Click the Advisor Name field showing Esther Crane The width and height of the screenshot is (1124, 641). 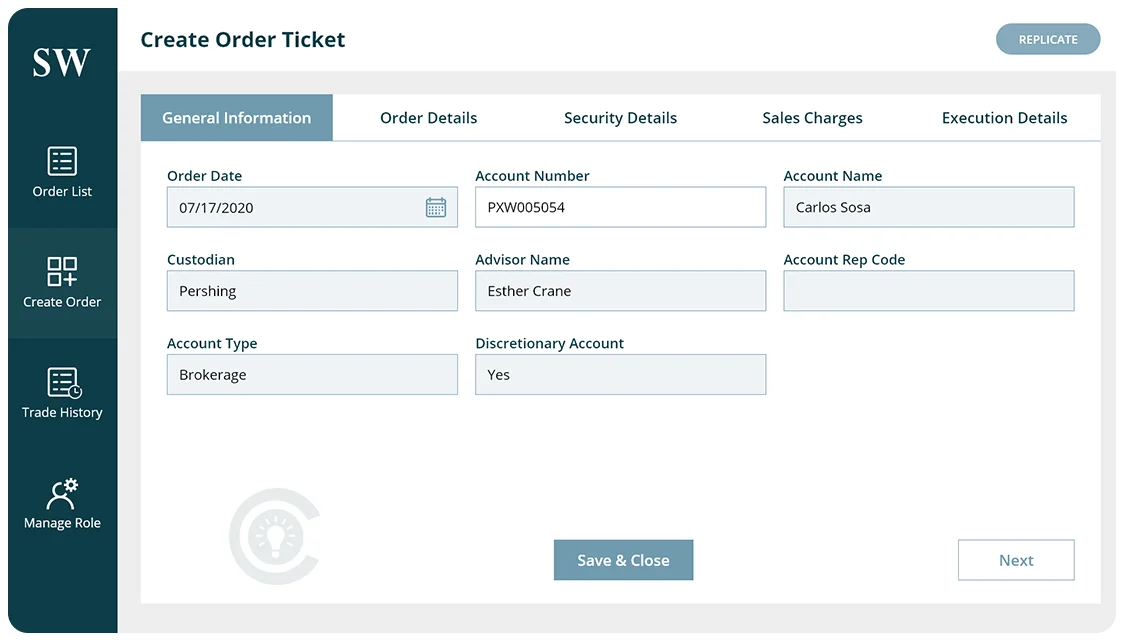coord(620,291)
